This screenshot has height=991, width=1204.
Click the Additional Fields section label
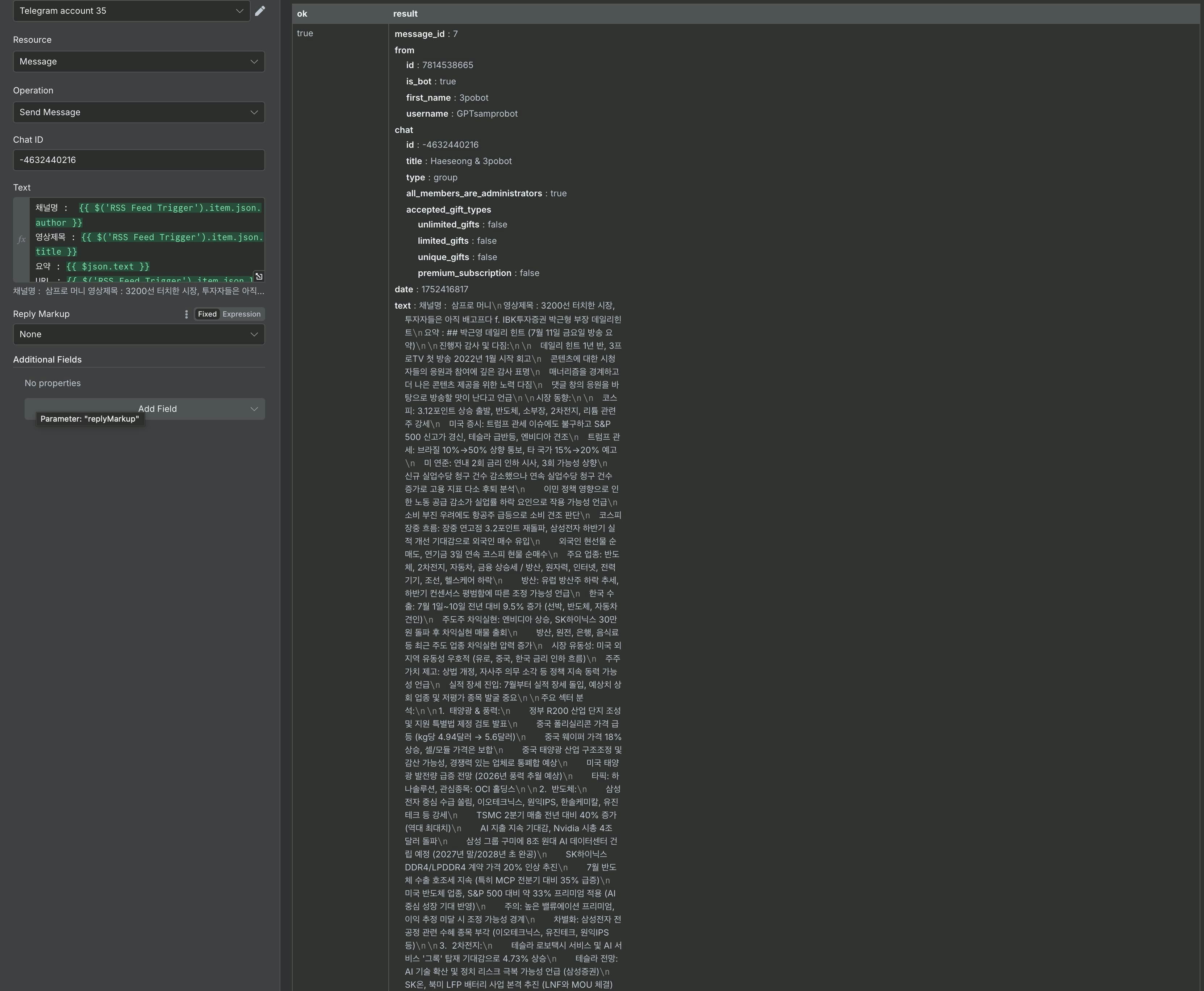pos(47,360)
